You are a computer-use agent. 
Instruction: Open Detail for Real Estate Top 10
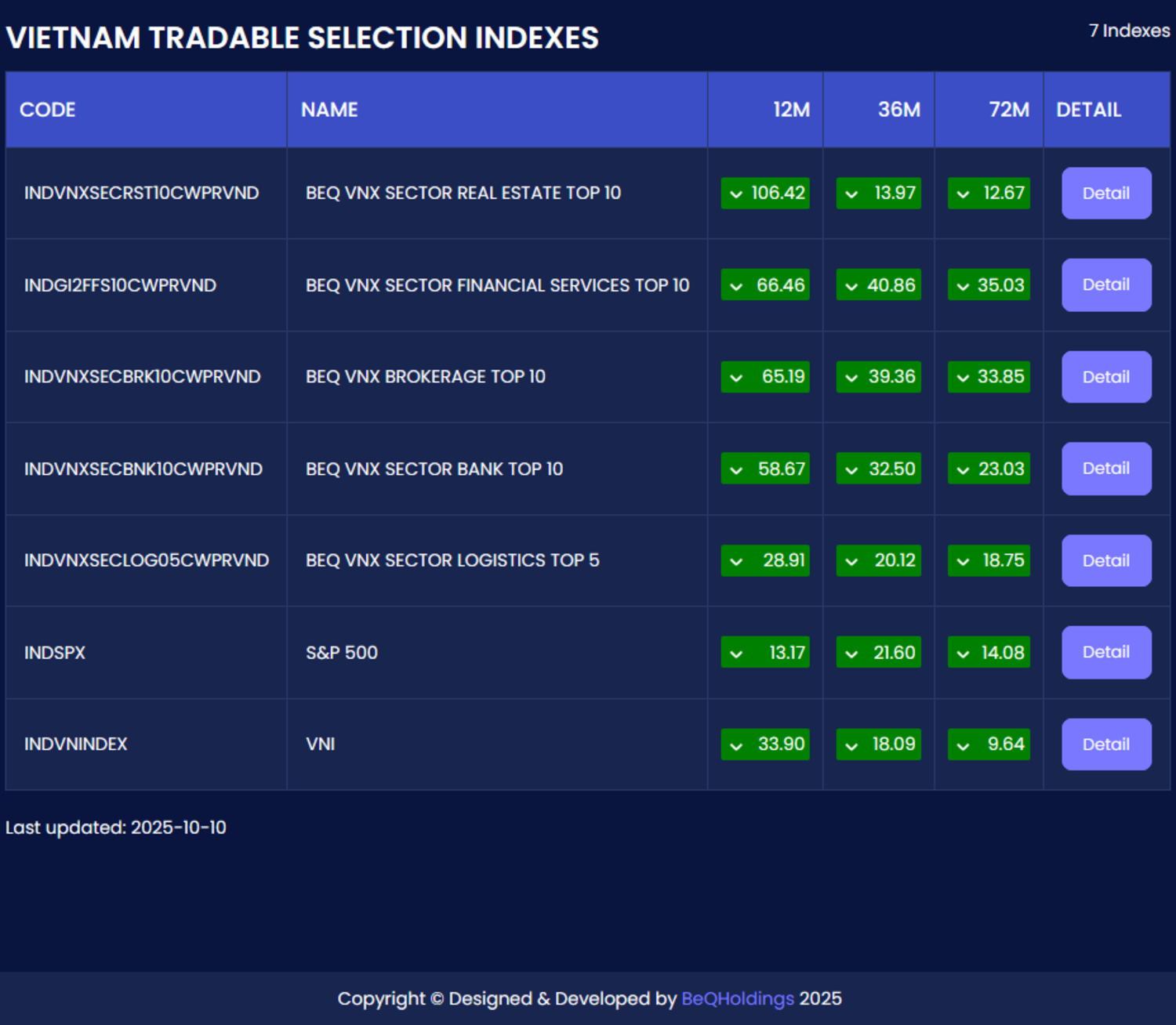pyautogui.click(x=1105, y=194)
